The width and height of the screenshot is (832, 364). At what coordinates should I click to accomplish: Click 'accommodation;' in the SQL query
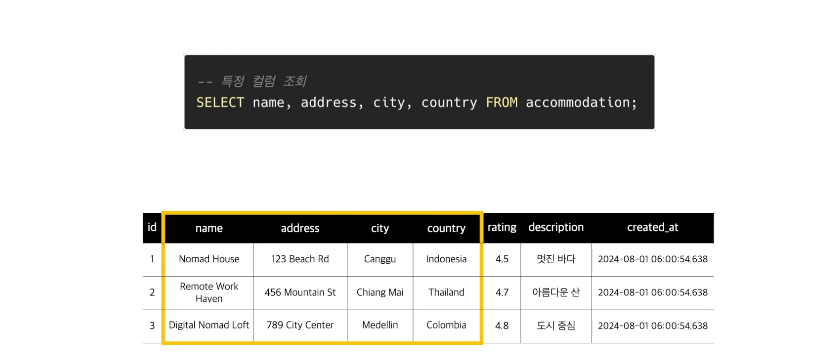click(581, 102)
